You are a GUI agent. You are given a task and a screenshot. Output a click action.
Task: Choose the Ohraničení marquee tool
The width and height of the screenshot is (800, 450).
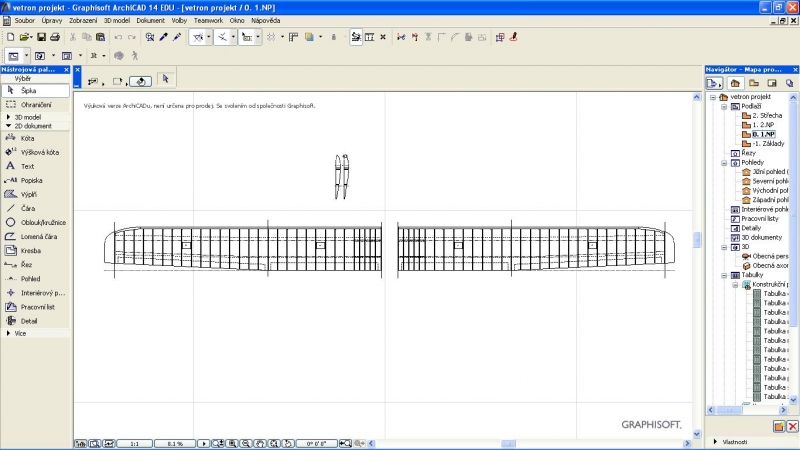[x=34, y=104]
